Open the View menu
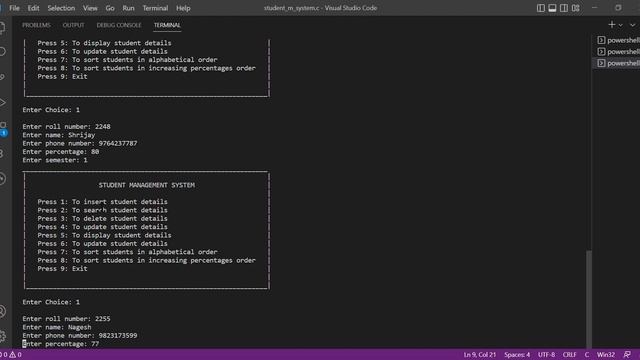The image size is (640, 360). tap(90, 8)
